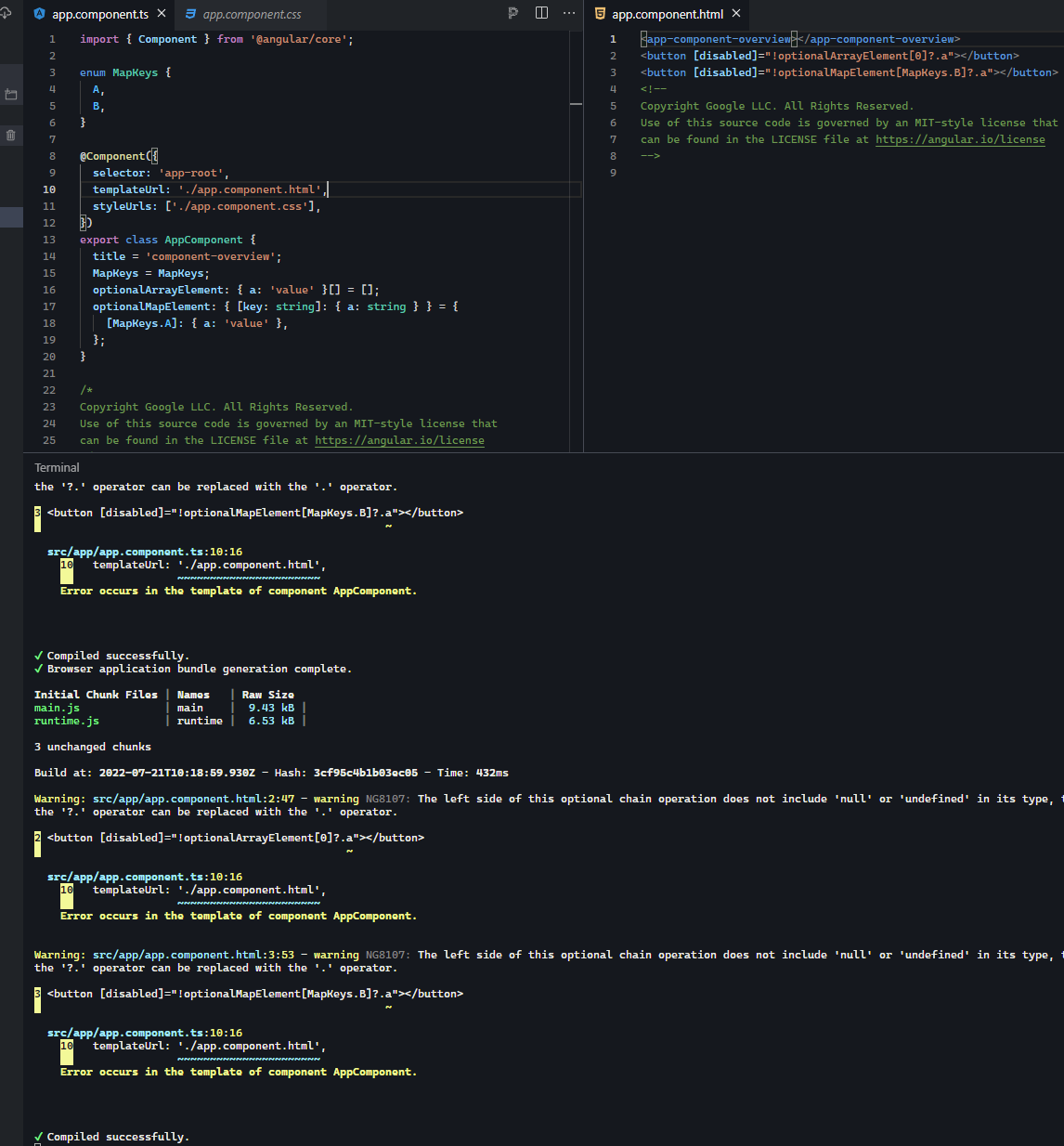Click the 9.43 kB raw size value
Image resolution: width=1064 pixels, height=1146 pixels.
tap(271, 708)
